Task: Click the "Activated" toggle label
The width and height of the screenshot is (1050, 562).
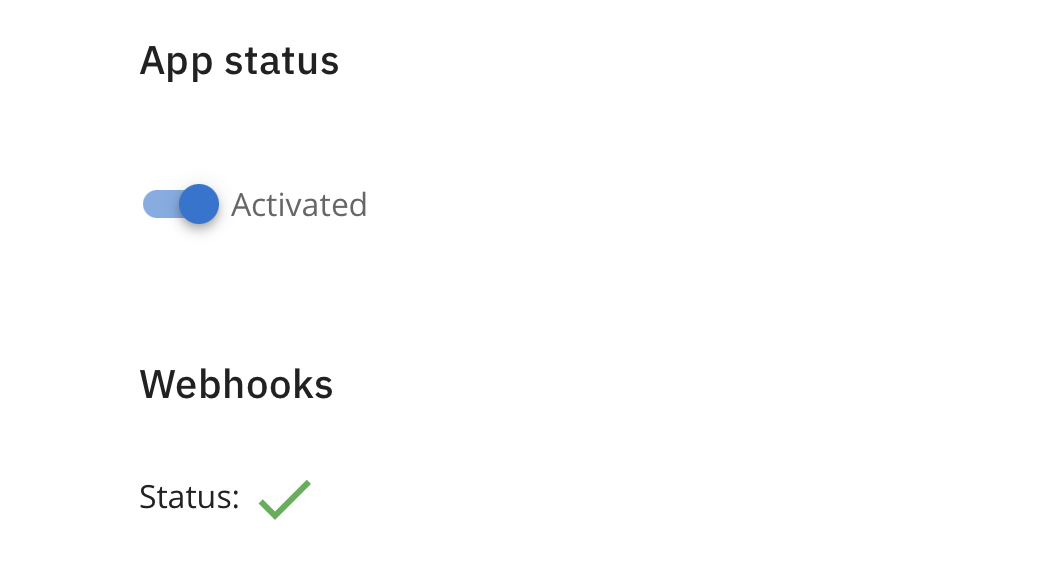Action: click(x=299, y=205)
